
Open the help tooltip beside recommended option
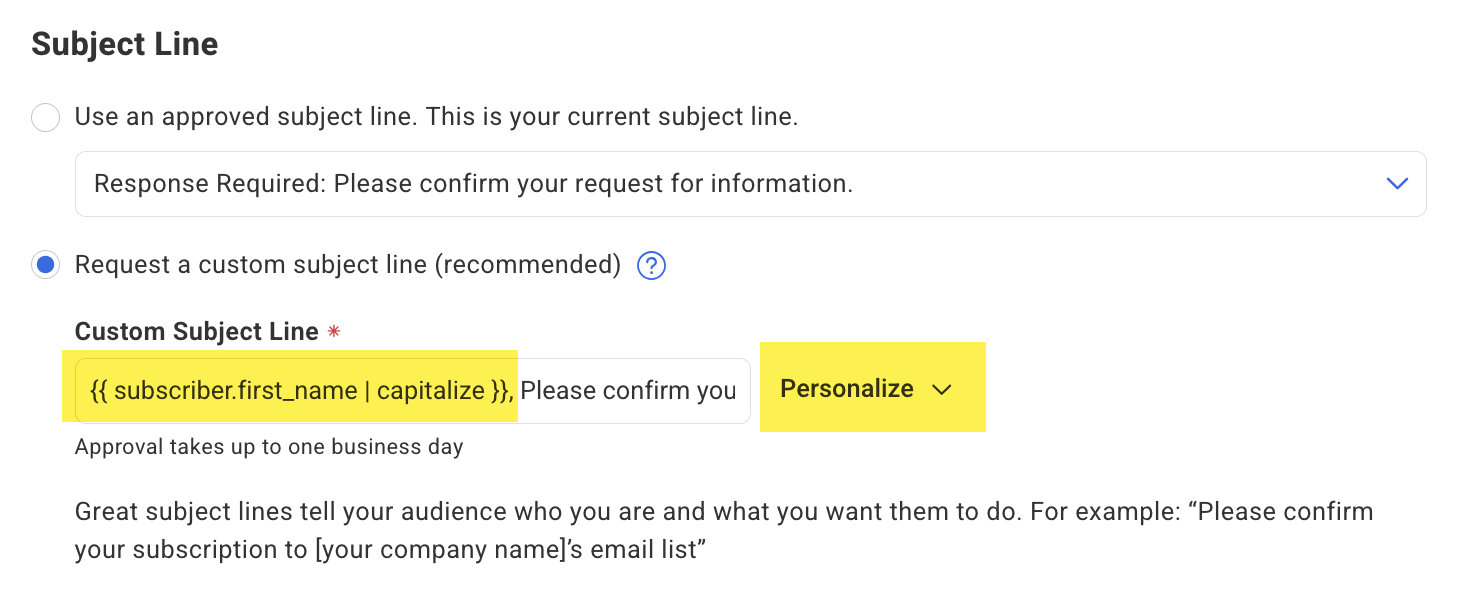point(650,265)
